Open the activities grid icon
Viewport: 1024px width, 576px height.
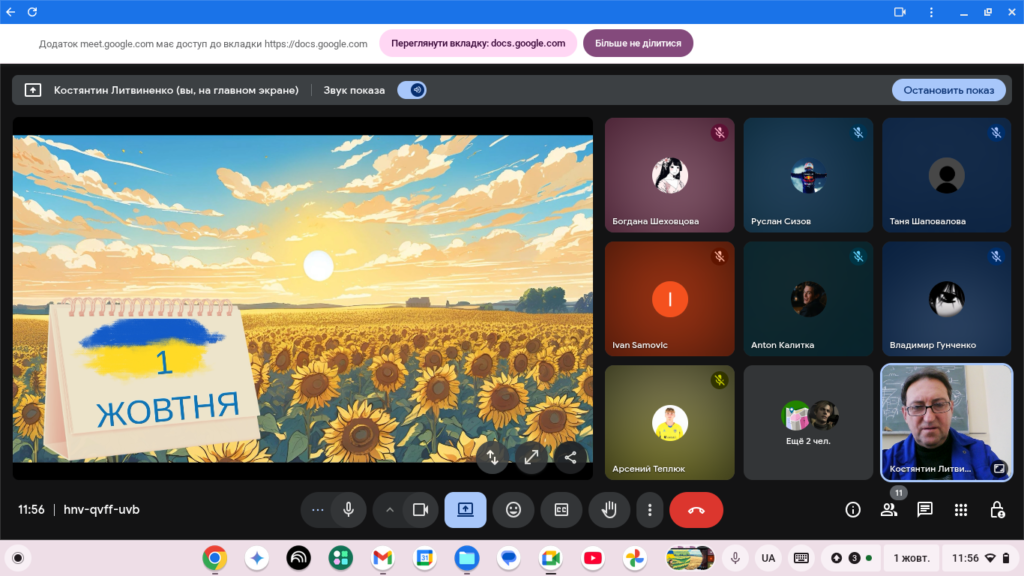[x=961, y=510]
